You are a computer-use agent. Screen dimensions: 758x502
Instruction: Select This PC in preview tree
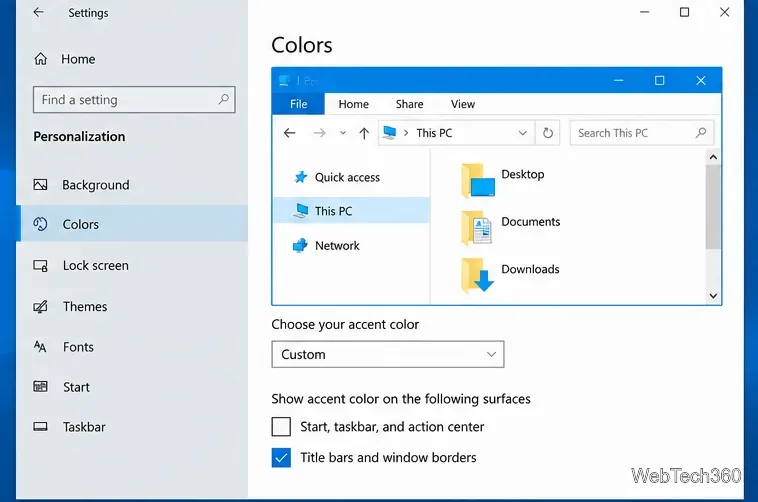click(351, 211)
